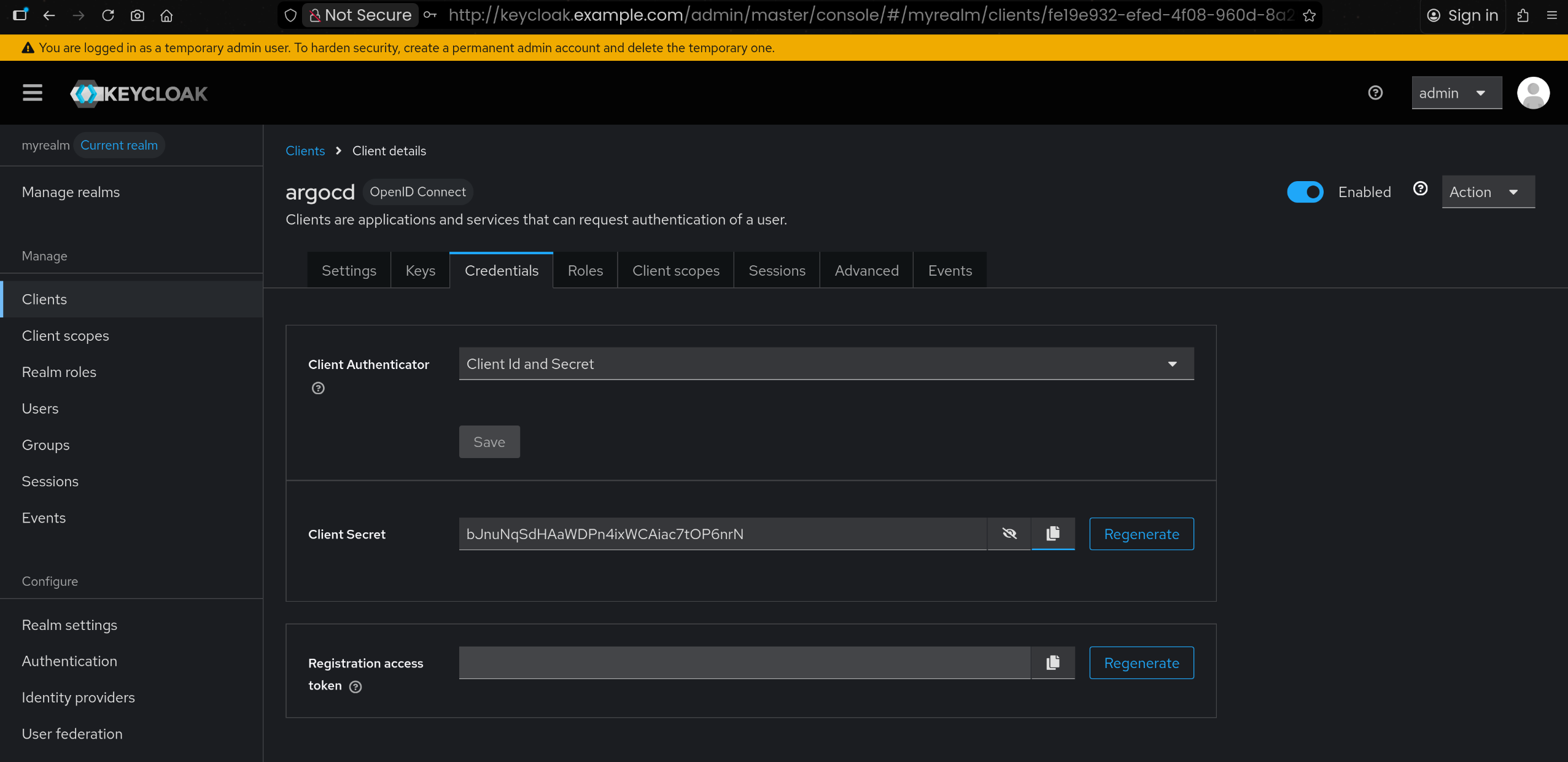Switch to the Client scopes tab
Viewport: 1568px width, 762px height.
[x=675, y=270]
